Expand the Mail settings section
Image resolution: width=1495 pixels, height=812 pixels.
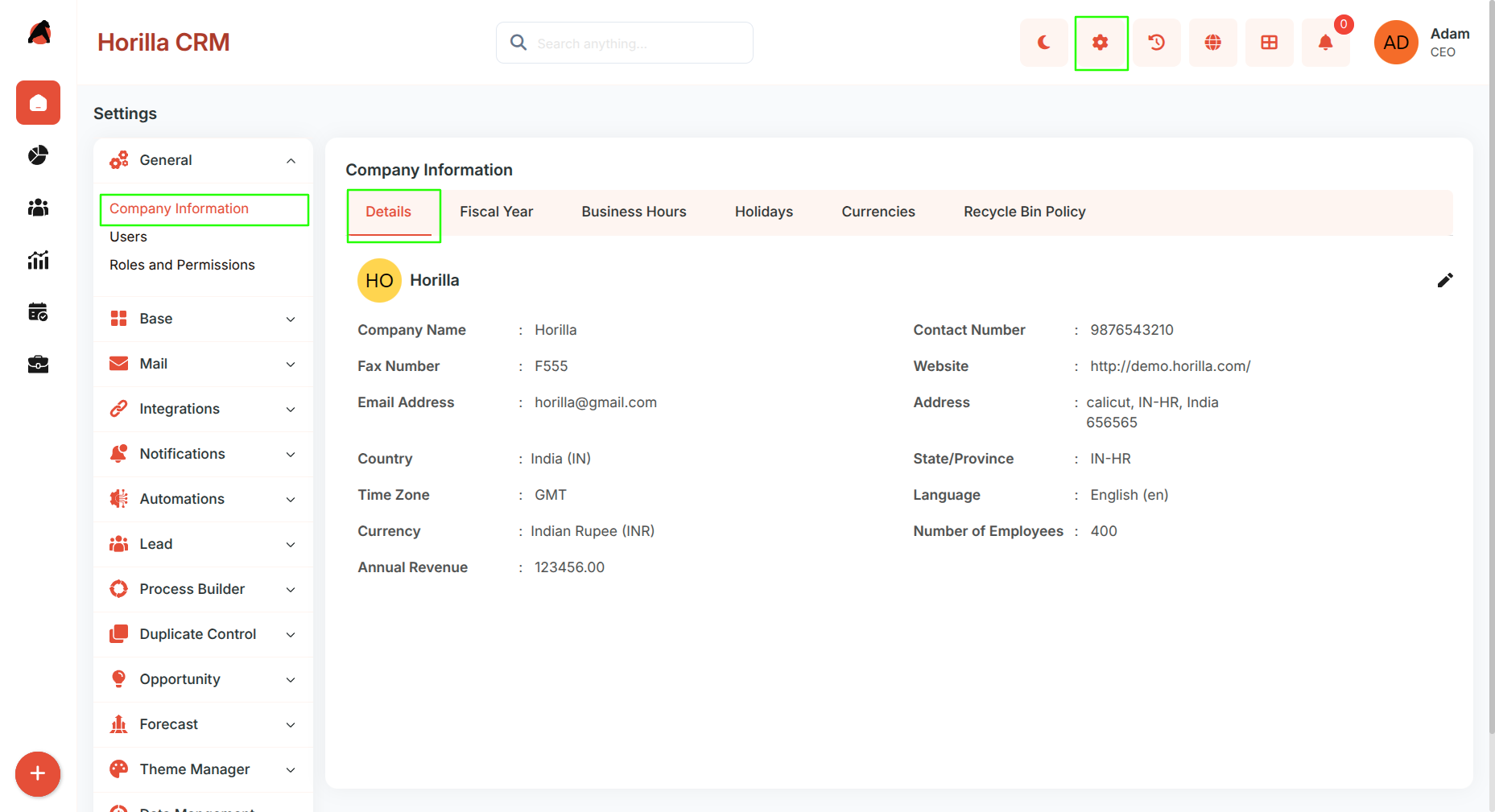[203, 364]
